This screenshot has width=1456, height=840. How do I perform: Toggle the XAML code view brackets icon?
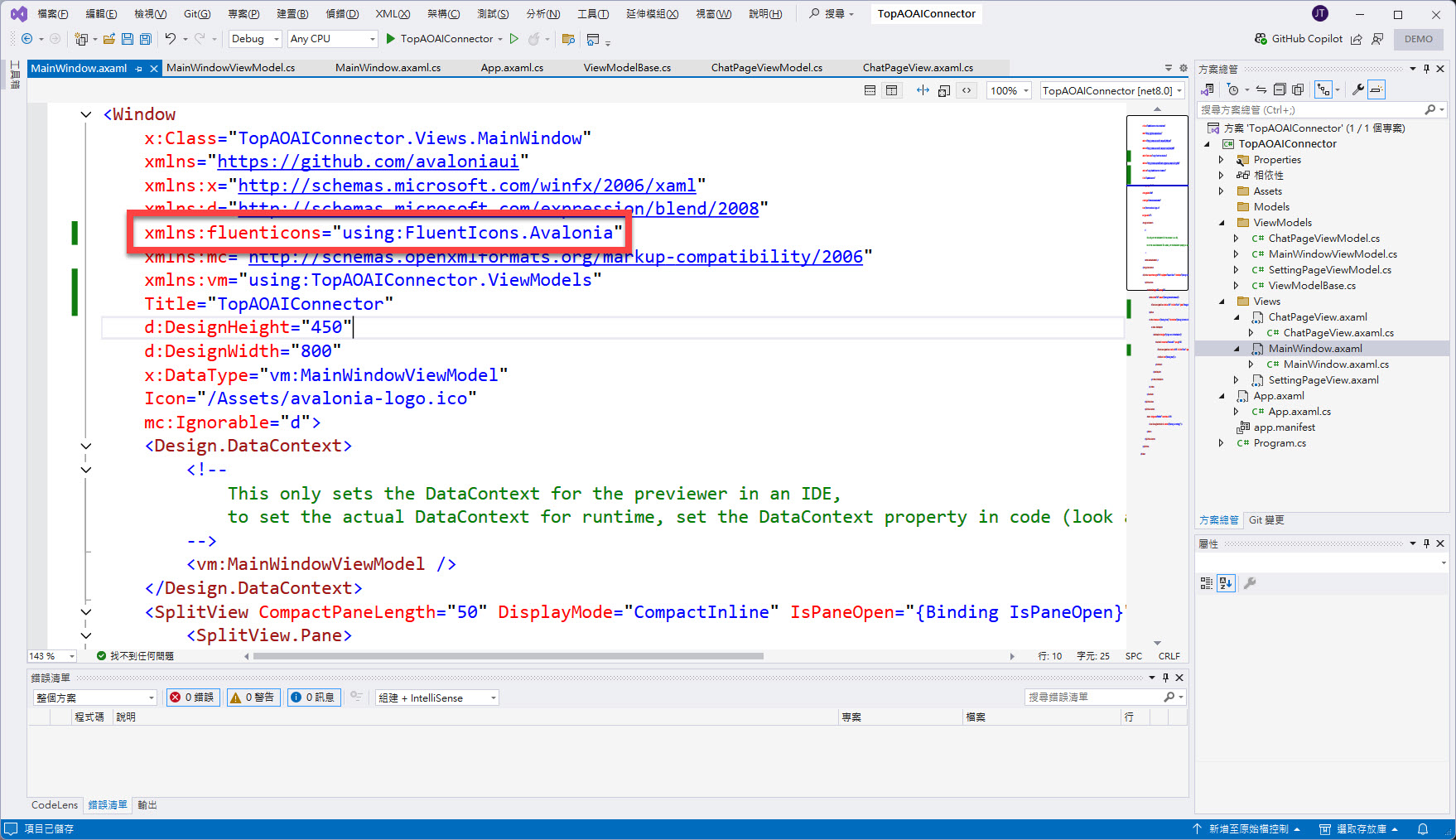point(967,90)
